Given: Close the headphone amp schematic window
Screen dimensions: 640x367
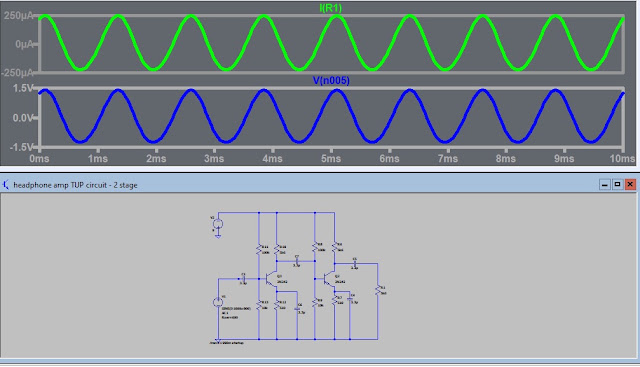Looking at the screenshot, I should click(x=630, y=185).
